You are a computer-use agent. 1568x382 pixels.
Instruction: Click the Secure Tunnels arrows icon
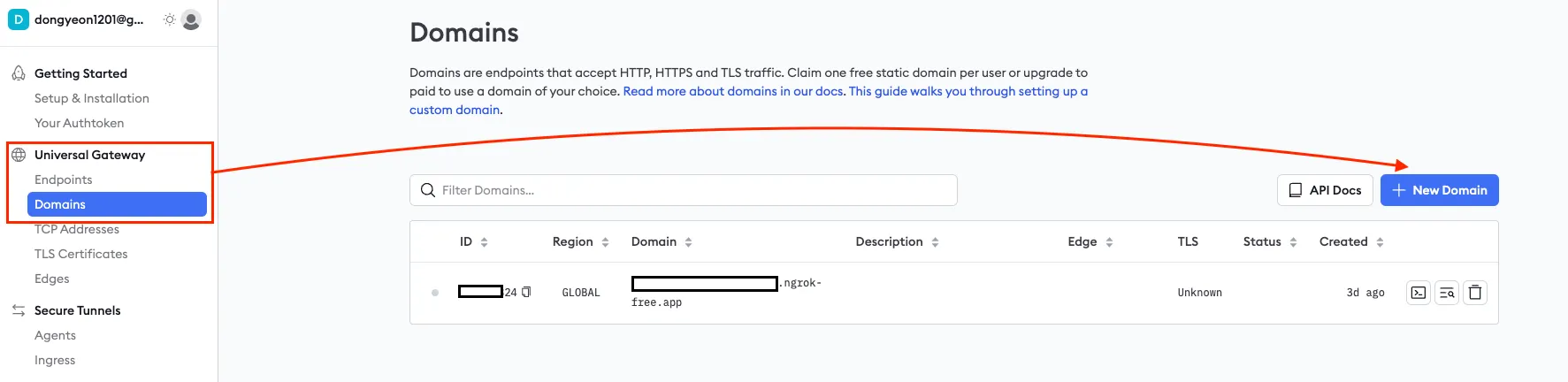point(19,310)
